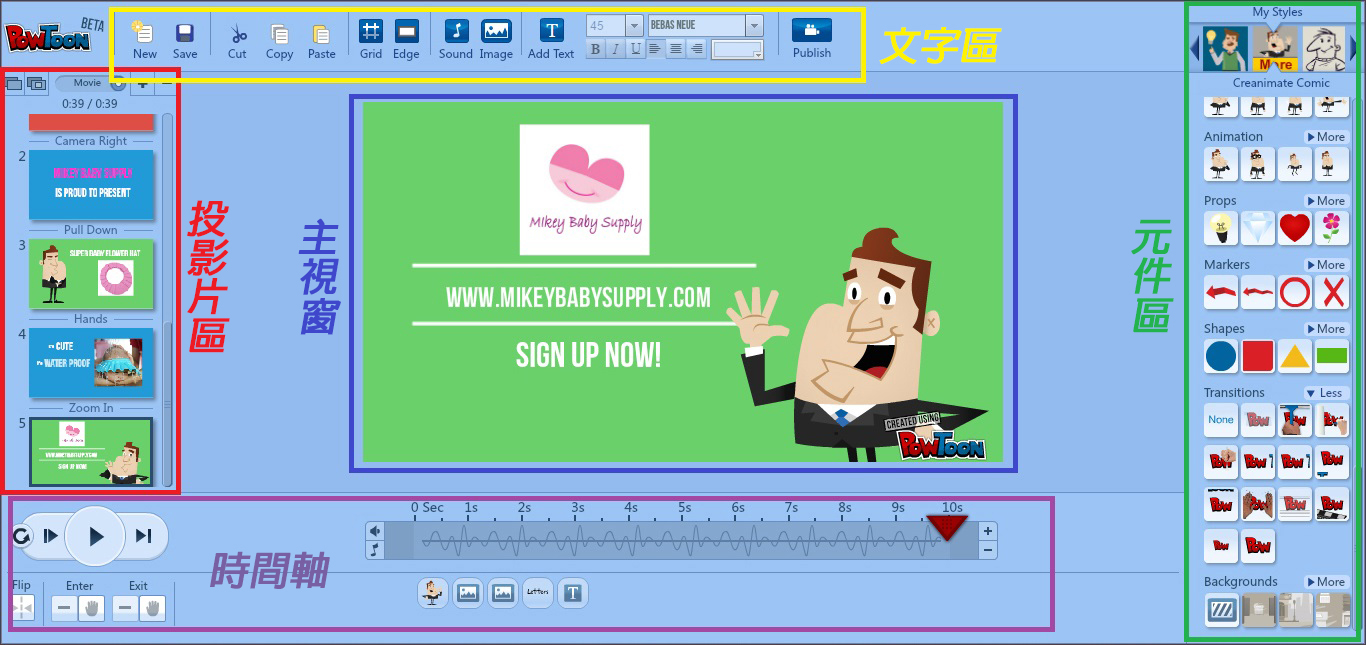Click the Paste icon
Image resolution: width=1366 pixels, height=645 pixels.
[x=321, y=31]
